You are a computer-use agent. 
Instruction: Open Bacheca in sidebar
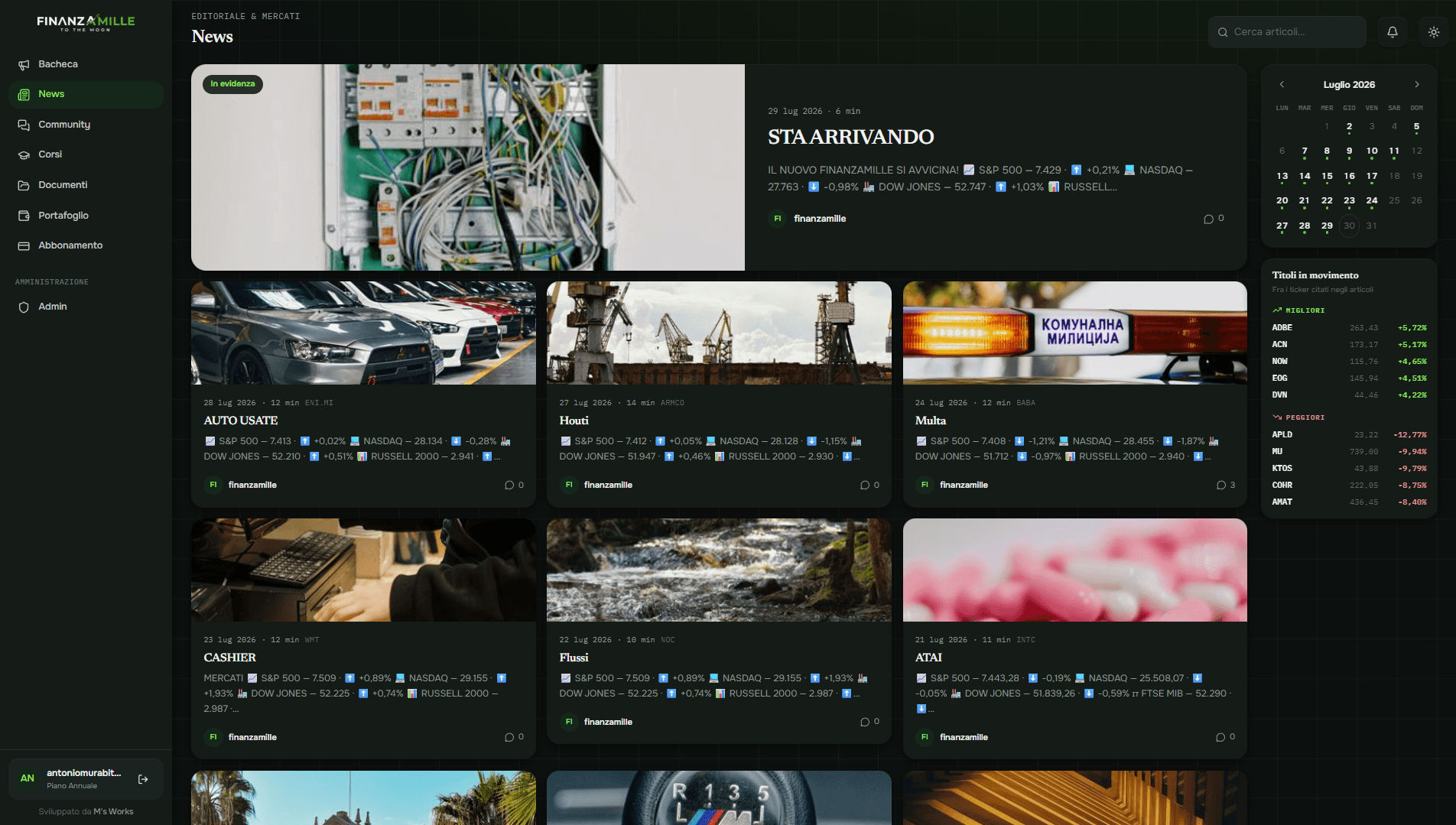click(x=86, y=64)
